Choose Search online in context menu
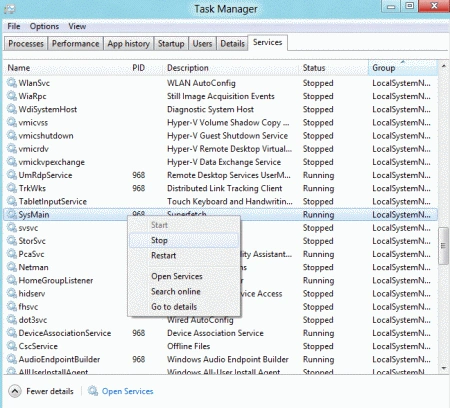The width and height of the screenshot is (450, 408). click(x=184, y=292)
